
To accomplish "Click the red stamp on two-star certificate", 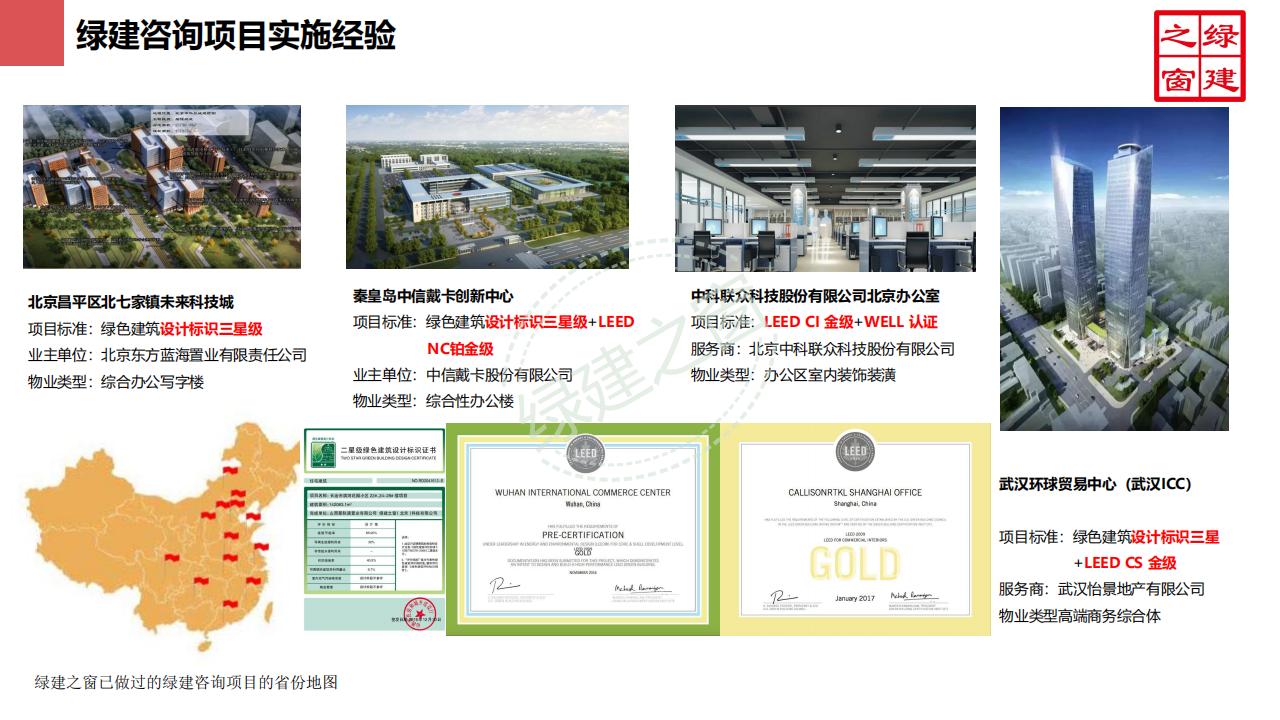I will (421, 614).
